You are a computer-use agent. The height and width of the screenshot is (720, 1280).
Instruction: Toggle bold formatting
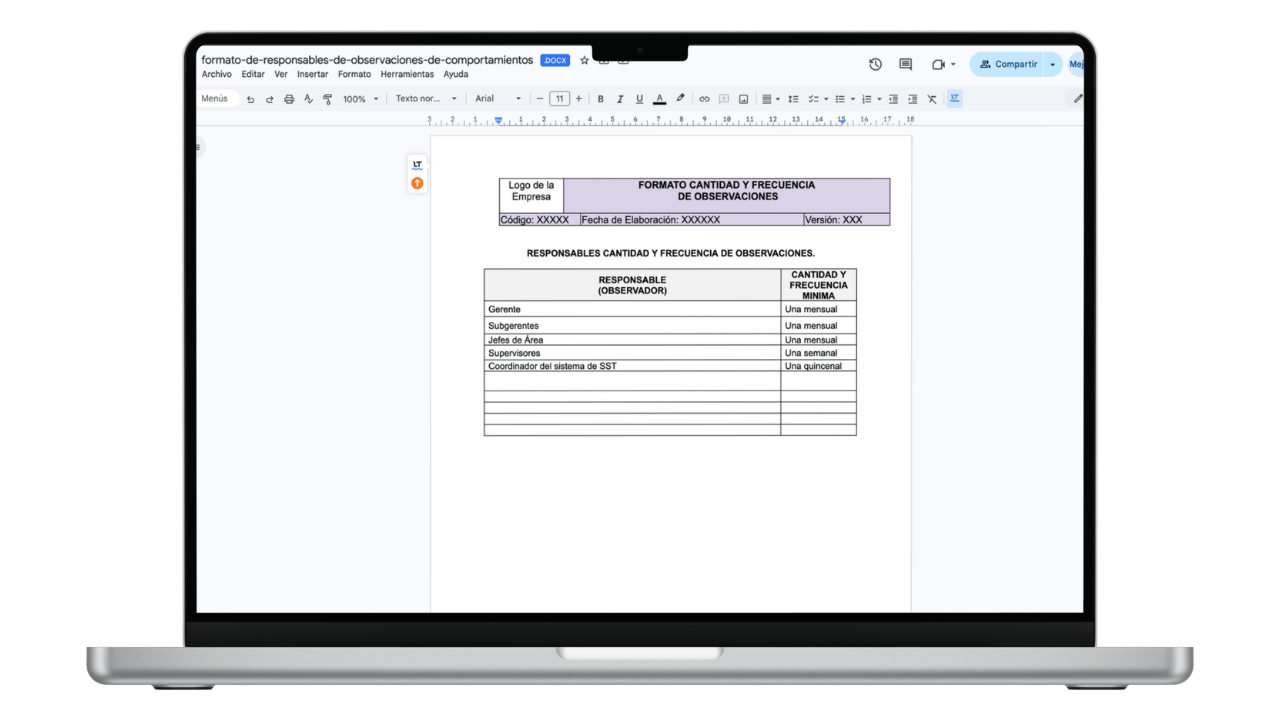(x=601, y=99)
